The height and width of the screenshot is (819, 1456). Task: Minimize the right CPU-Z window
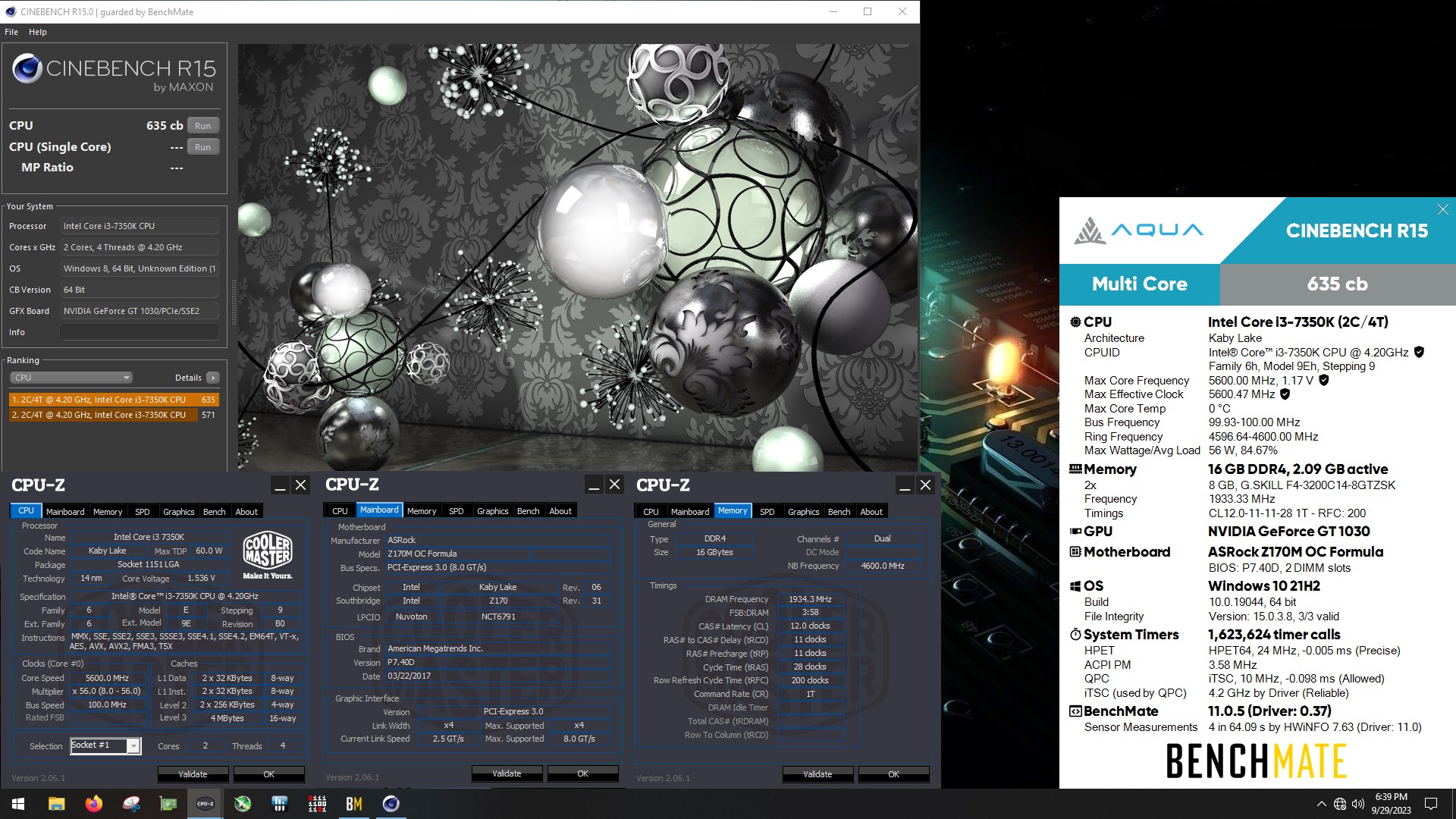905,485
